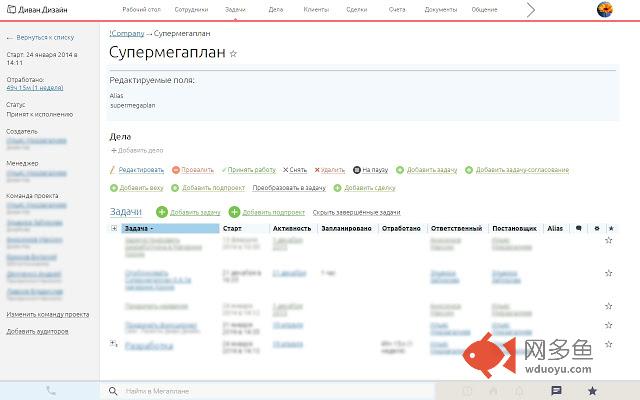This screenshot has width=640, height=400.
Task: Open the Общение menu item
Action: tap(484, 9)
